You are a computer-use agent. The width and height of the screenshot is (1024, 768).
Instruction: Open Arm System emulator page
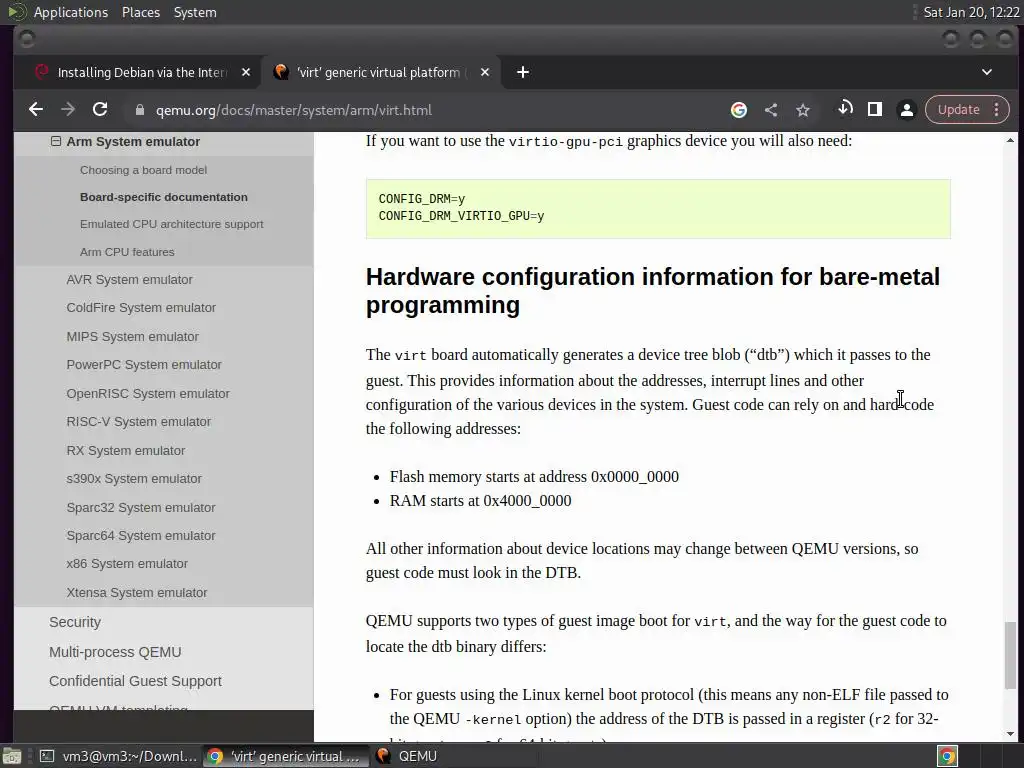point(133,142)
